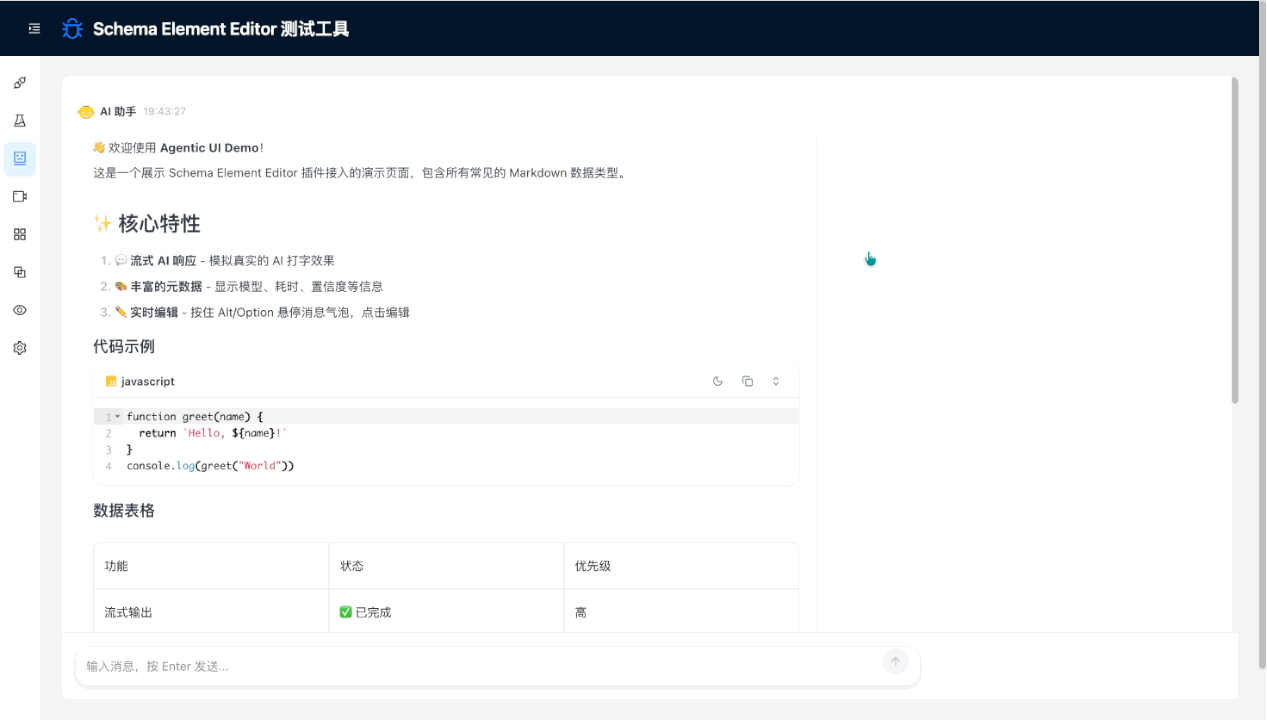Select the highlighted robot chat icon
The width and height of the screenshot is (1267, 720).
(x=19, y=158)
